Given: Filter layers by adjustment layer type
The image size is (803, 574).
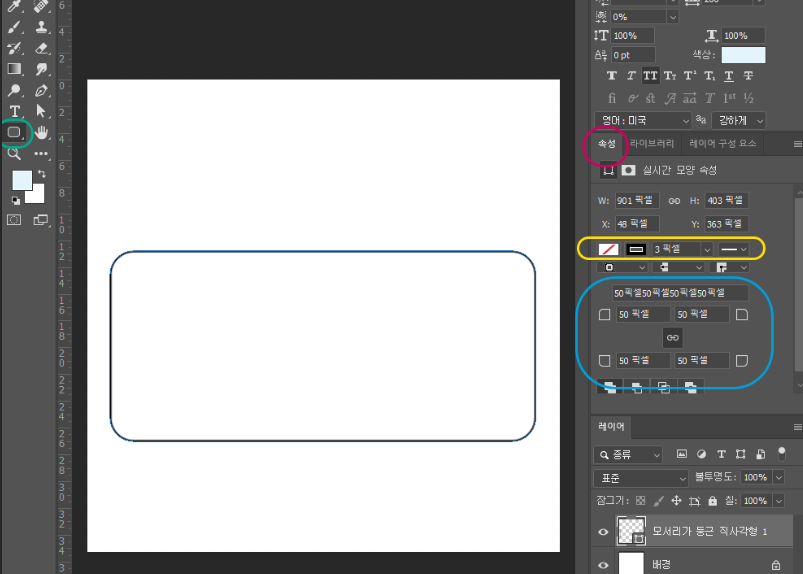Looking at the screenshot, I should pos(702,454).
